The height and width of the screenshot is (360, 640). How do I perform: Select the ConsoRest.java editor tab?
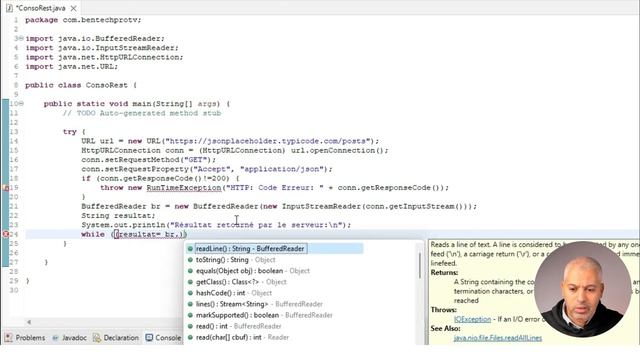(x=41, y=8)
